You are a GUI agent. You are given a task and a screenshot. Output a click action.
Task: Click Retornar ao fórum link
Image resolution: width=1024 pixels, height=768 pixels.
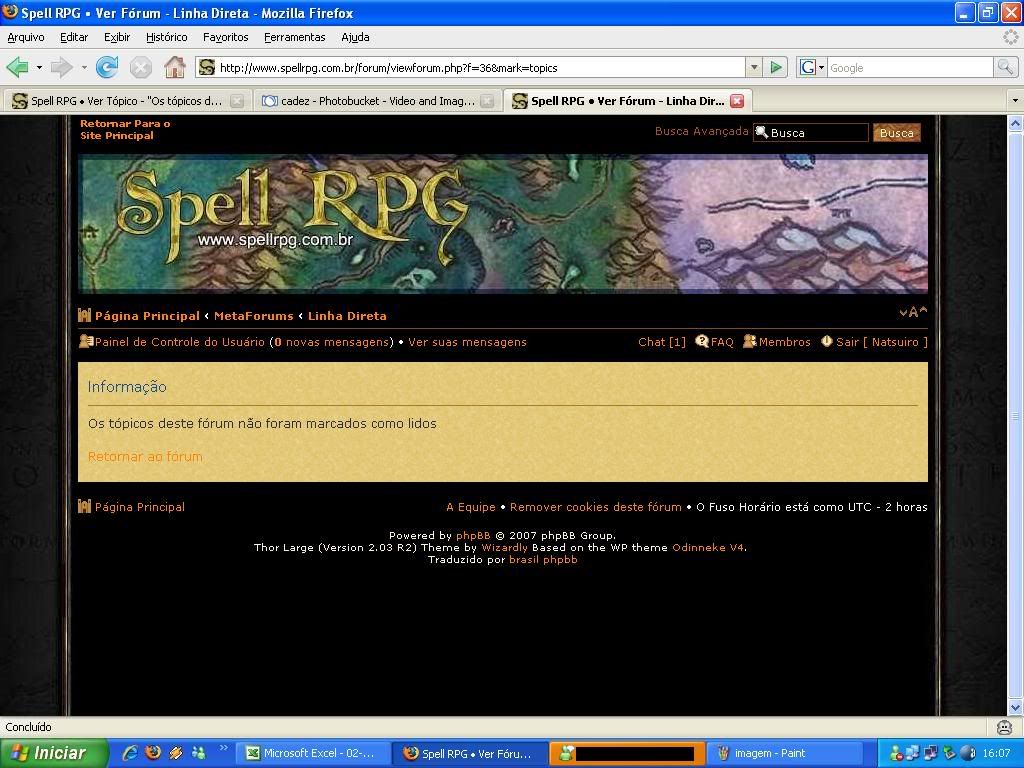145,456
